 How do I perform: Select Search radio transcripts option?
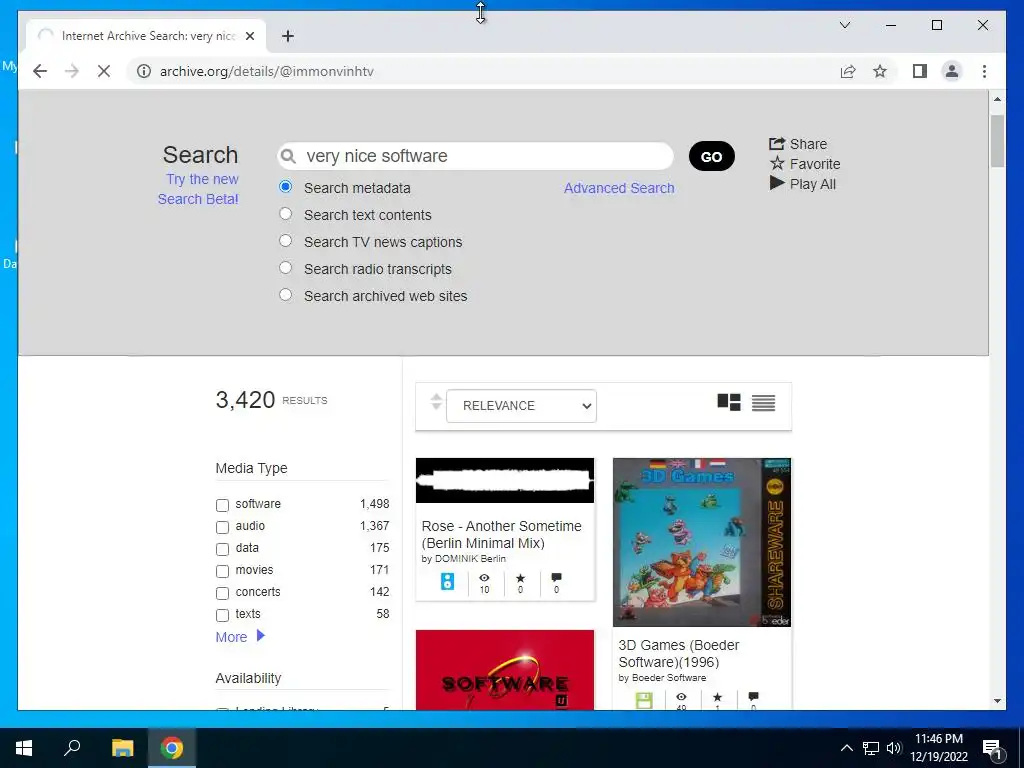(285, 267)
